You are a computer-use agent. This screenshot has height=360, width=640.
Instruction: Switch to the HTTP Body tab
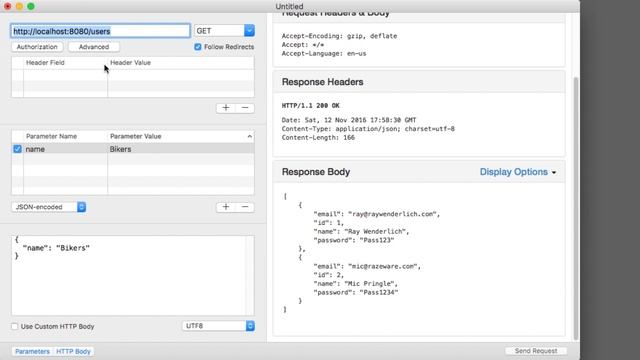73,351
